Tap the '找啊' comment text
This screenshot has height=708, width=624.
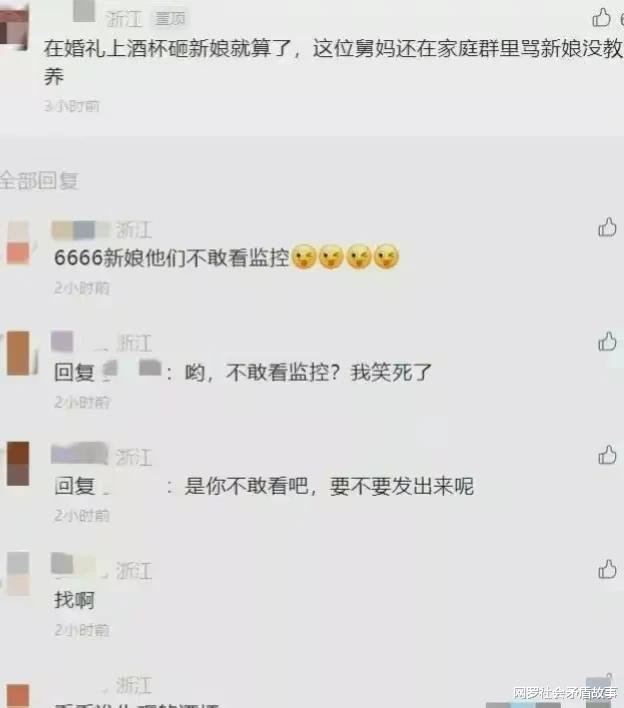click(x=75, y=601)
